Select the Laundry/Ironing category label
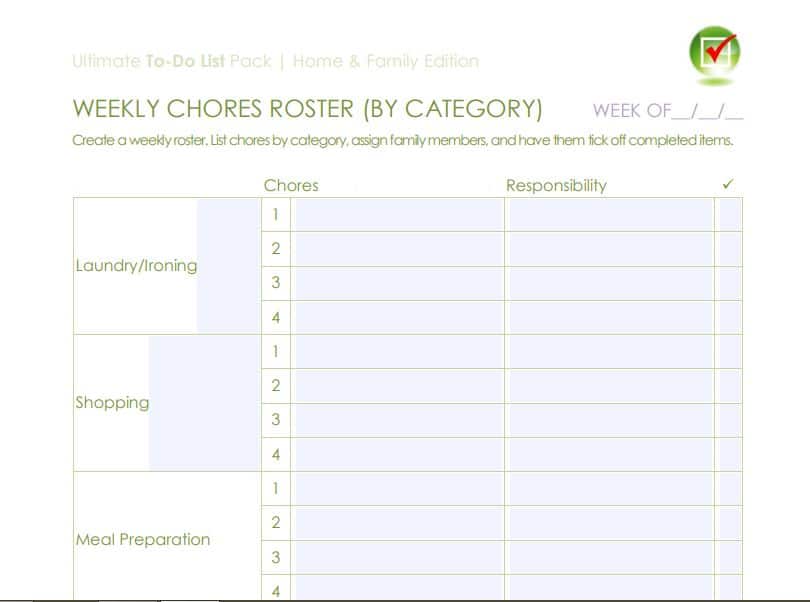The height and width of the screenshot is (602, 810). (x=136, y=266)
